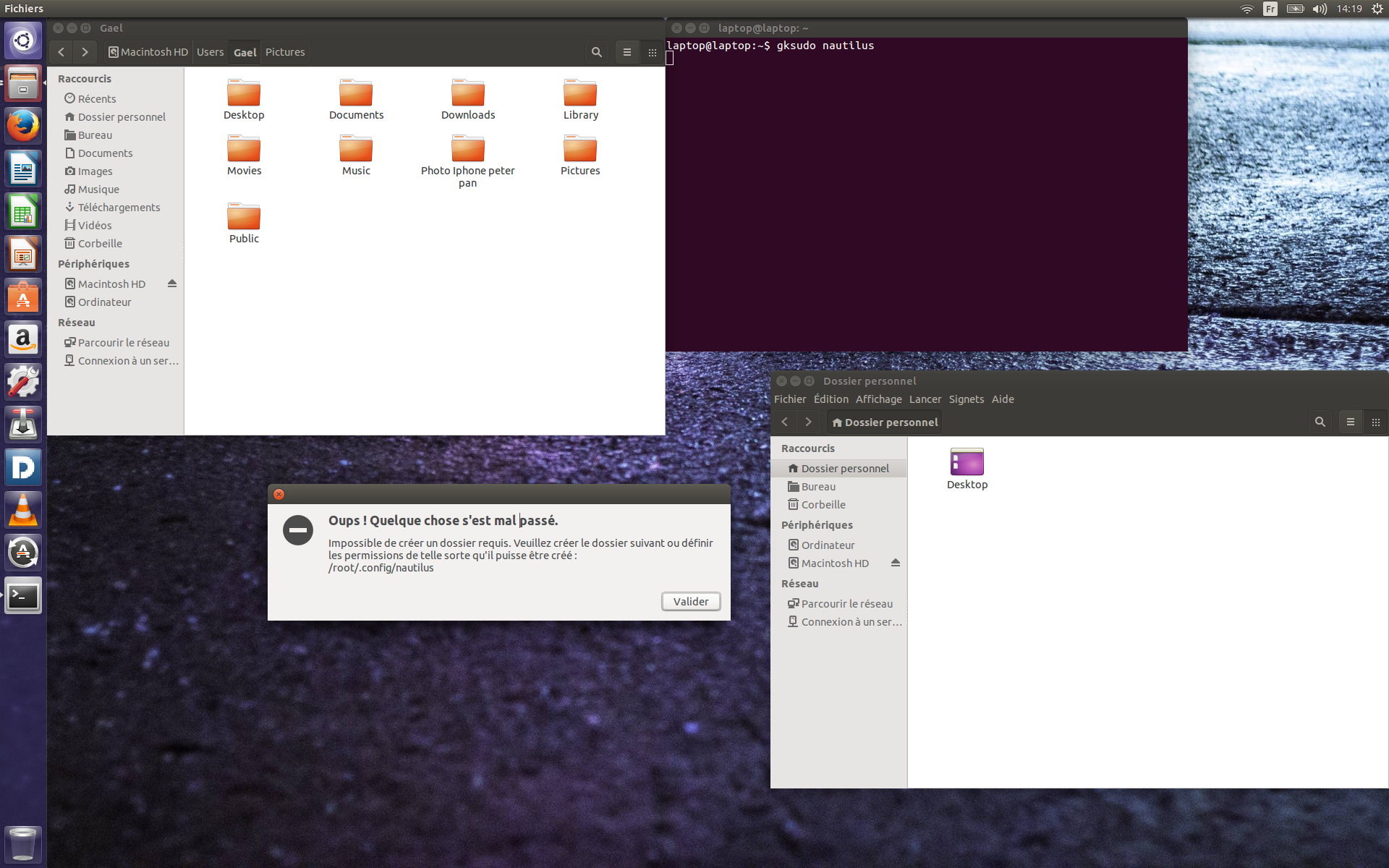Open the Affichage menu
Image resolution: width=1389 pixels, height=868 pixels.
pyautogui.click(x=878, y=399)
